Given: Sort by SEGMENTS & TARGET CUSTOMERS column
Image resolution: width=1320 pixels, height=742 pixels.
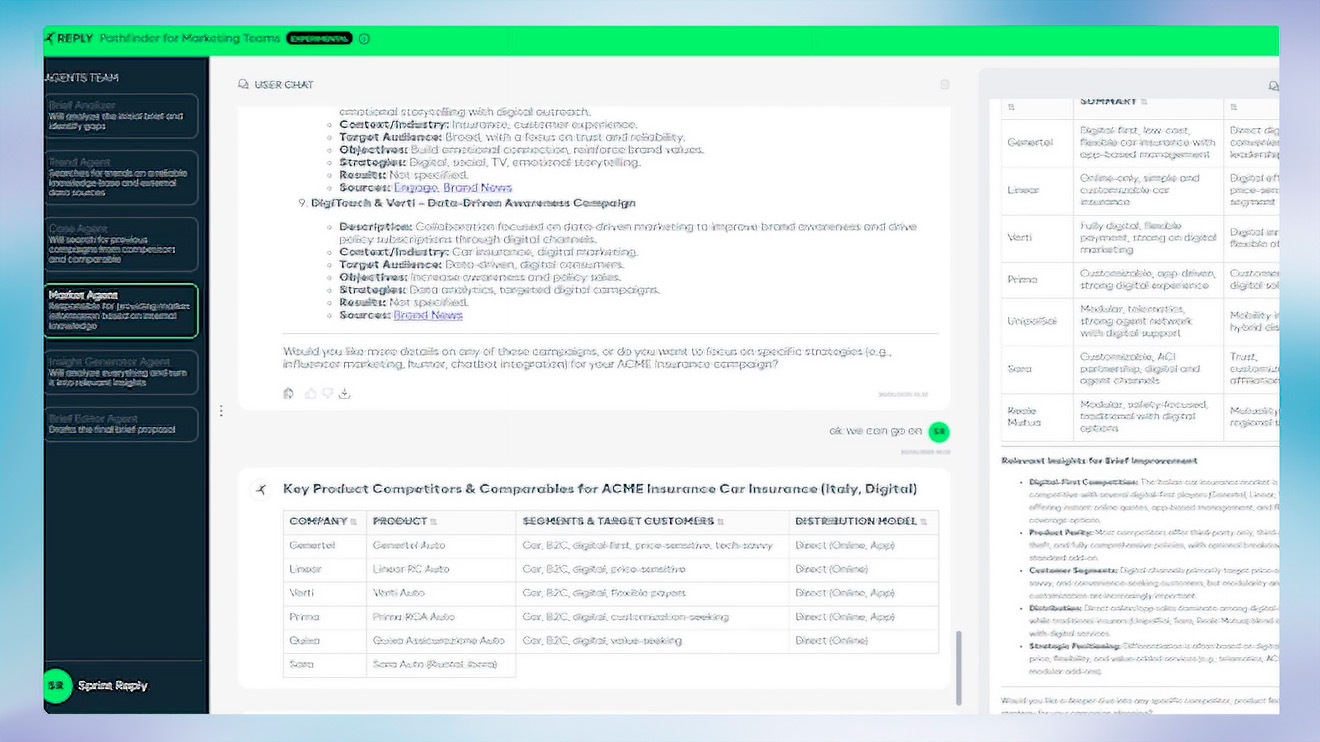Looking at the screenshot, I should pyautogui.click(x=718, y=522).
